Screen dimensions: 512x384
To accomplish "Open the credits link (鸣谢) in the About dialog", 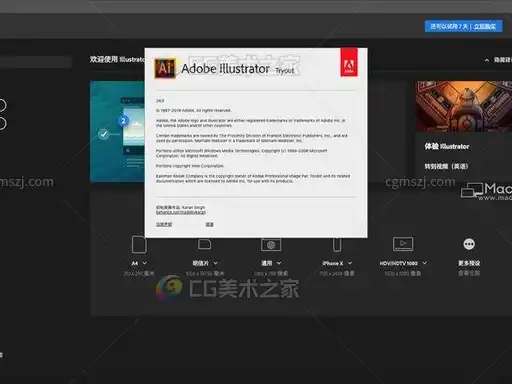I will pos(209,224).
